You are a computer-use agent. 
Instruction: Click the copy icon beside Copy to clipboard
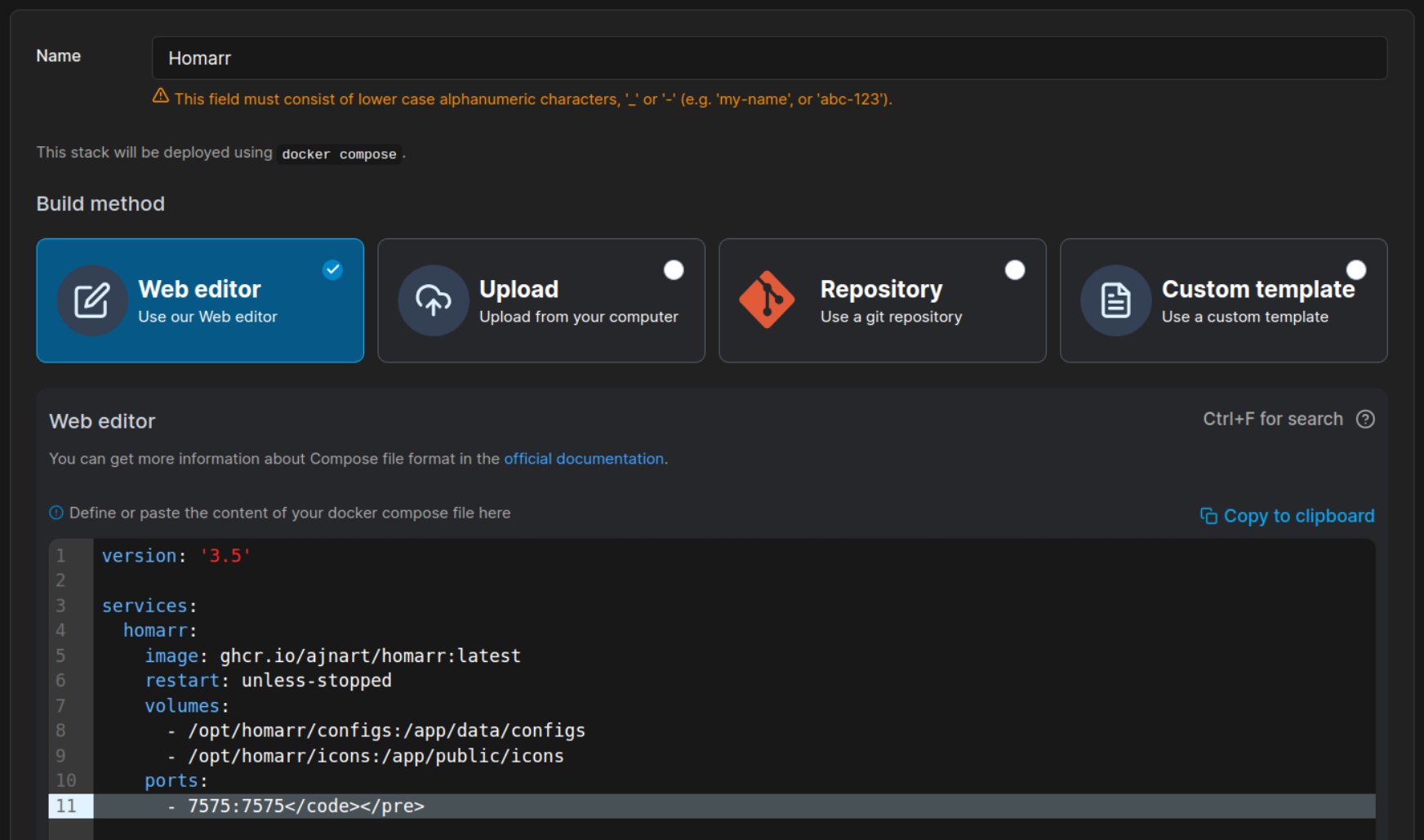pos(1208,516)
